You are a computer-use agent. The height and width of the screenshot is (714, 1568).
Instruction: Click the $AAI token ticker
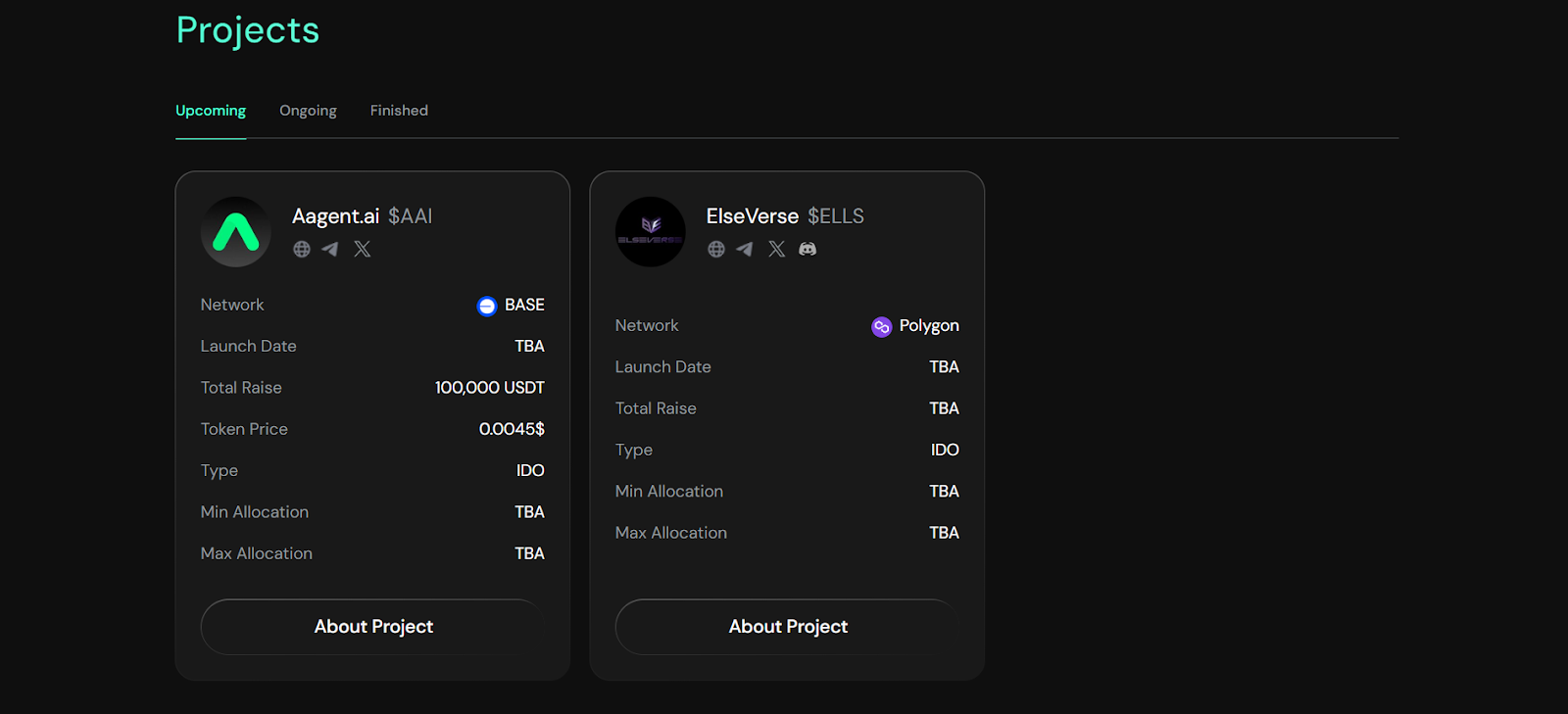pyautogui.click(x=410, y=216)
